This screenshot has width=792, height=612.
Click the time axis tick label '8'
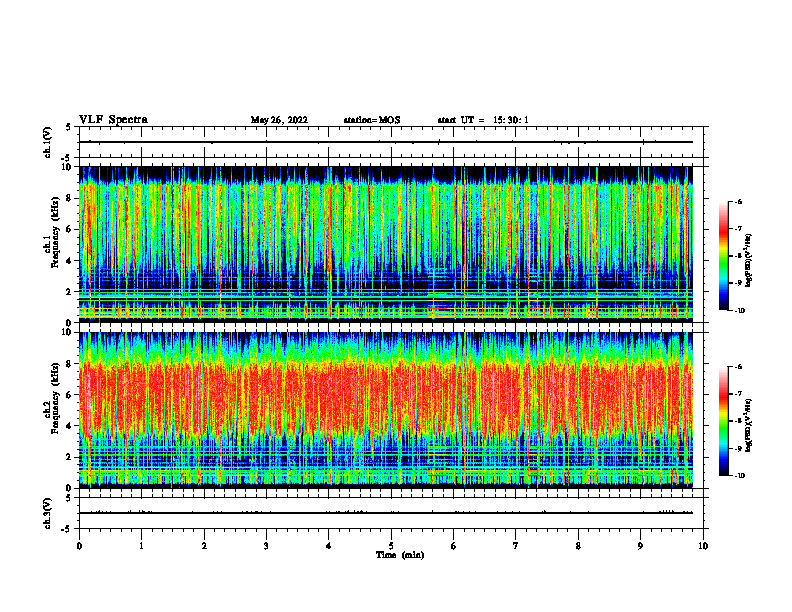click(578, 546)
